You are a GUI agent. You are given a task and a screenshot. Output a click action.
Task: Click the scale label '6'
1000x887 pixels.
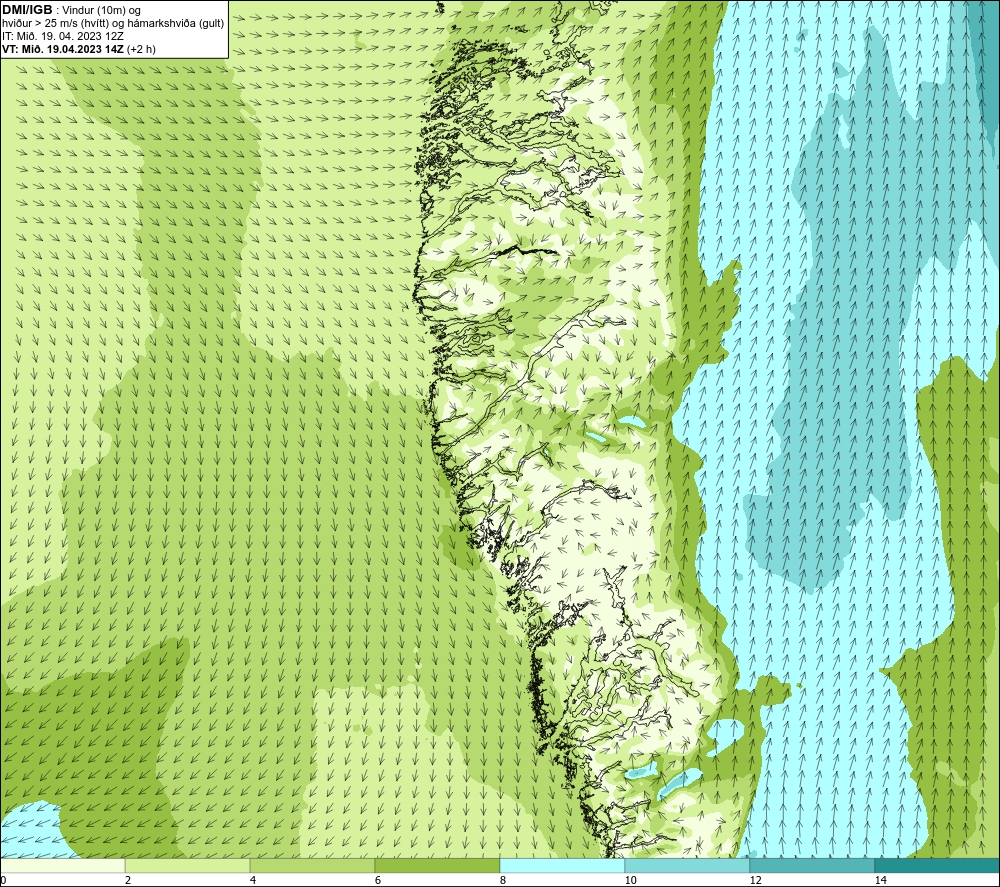pos(378,880)
